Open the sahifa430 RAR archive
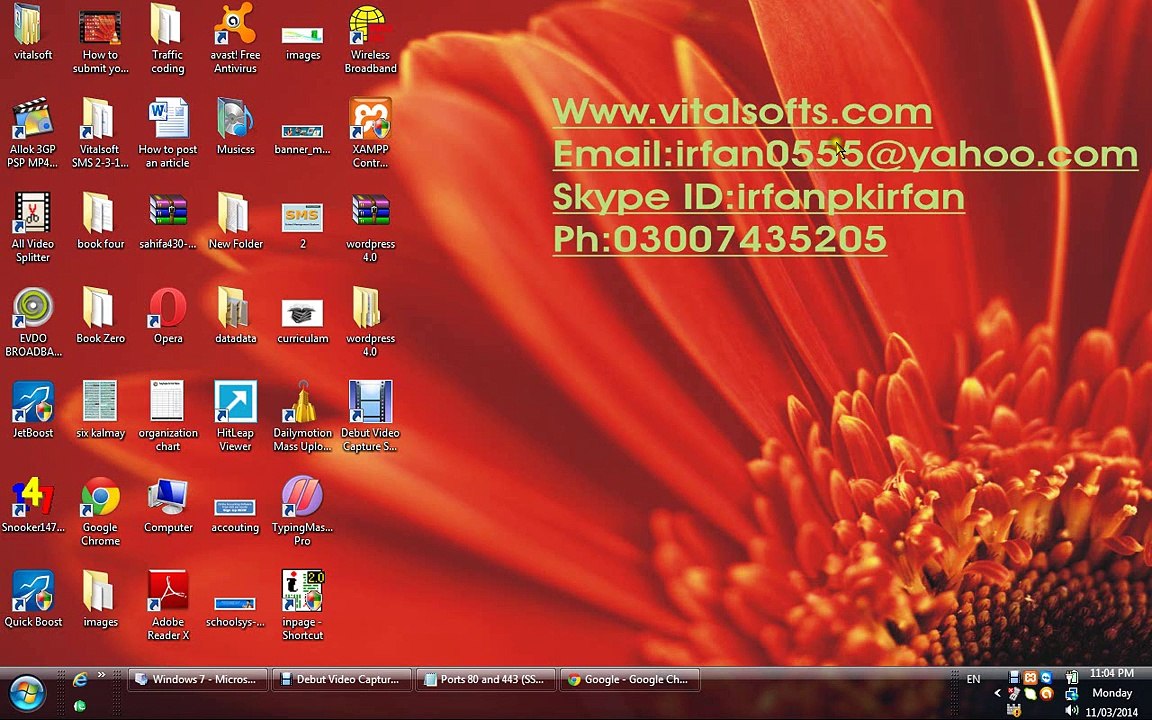Image resolution: width=1152 pixels, height=720 pixels. pos(168,221)
